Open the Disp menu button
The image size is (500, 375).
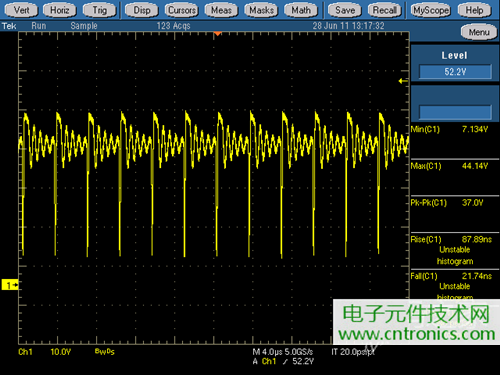(142, 10)
